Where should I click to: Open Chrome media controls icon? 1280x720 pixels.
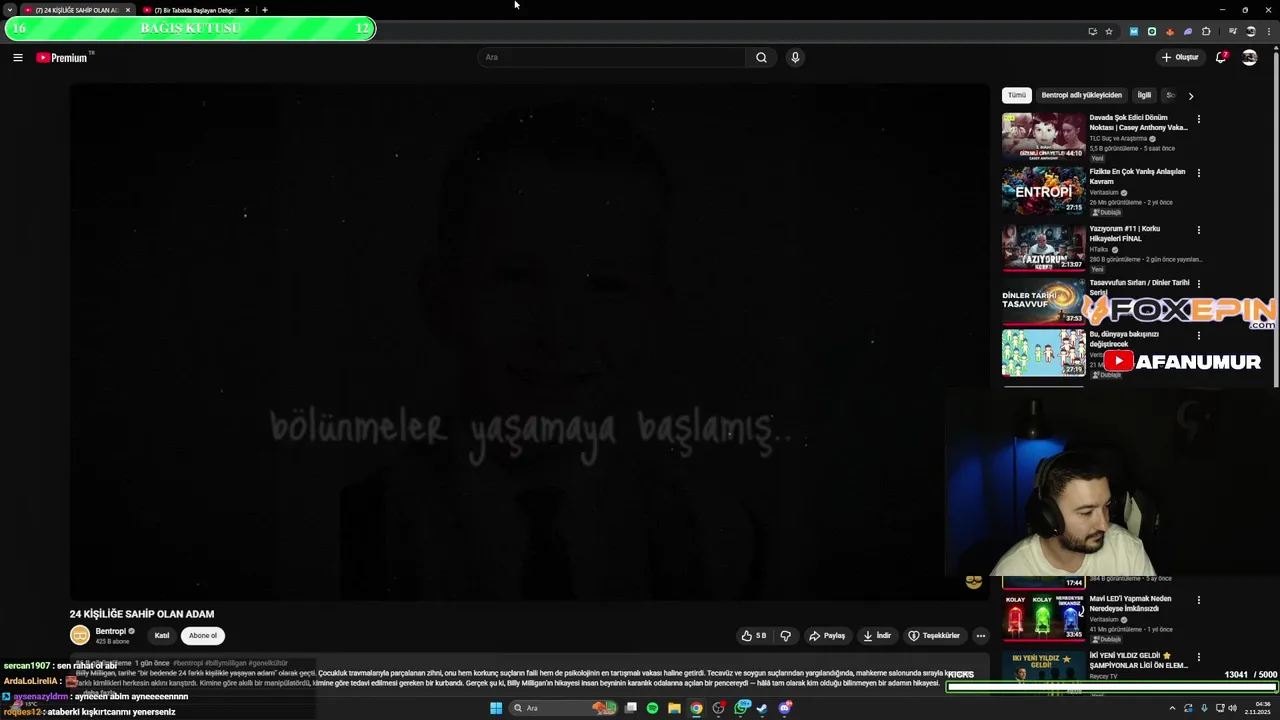click(1231, 31)
